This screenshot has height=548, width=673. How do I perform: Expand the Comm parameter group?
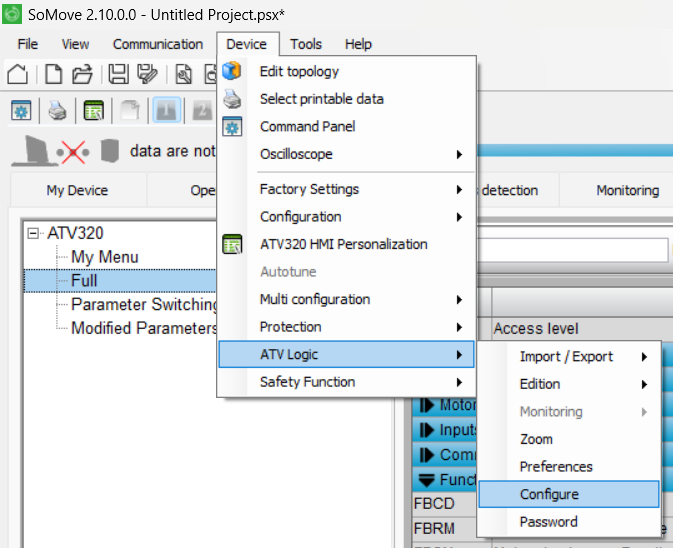(426, 454)
